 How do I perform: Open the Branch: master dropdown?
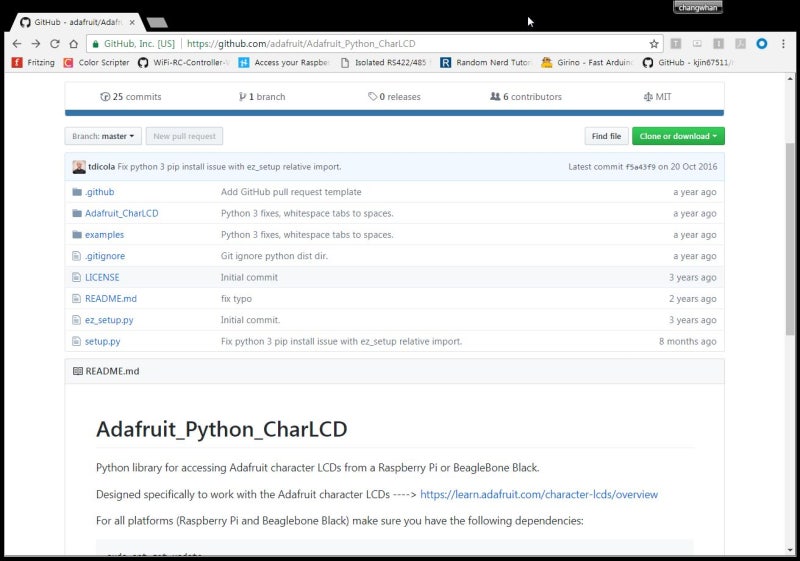click(103, 136)
